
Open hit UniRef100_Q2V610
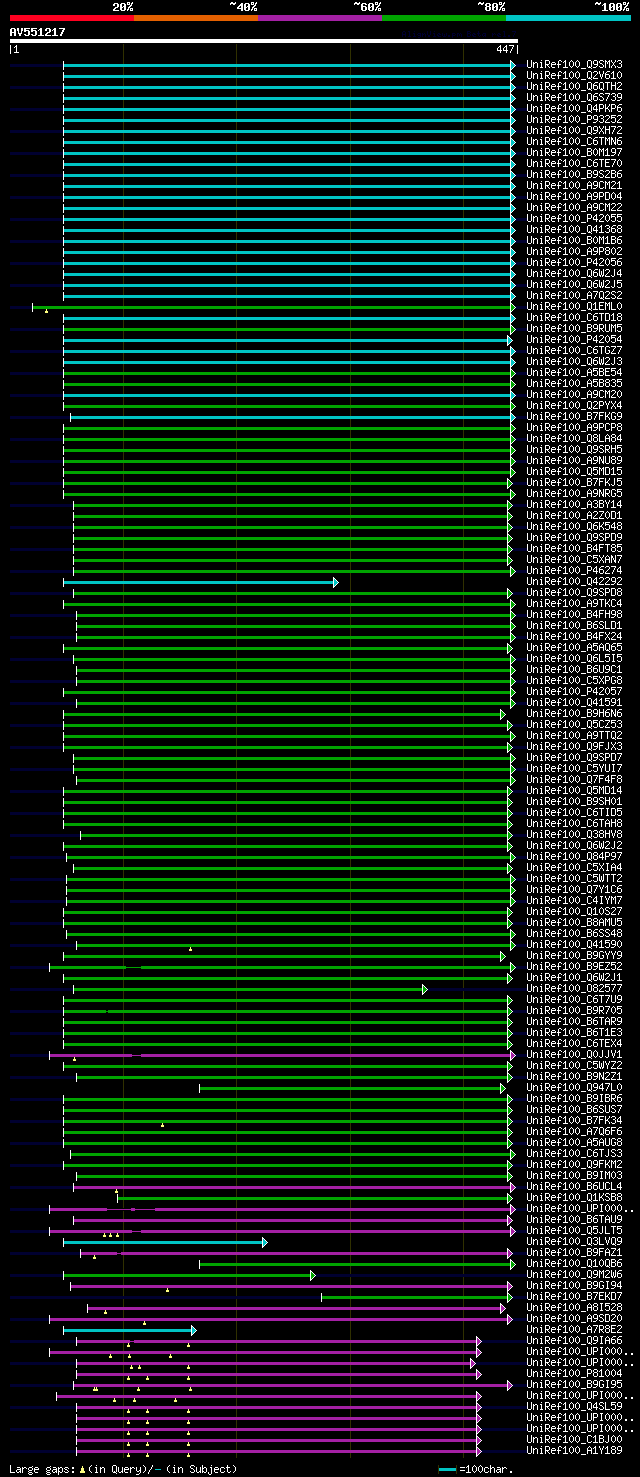(574, 75)
